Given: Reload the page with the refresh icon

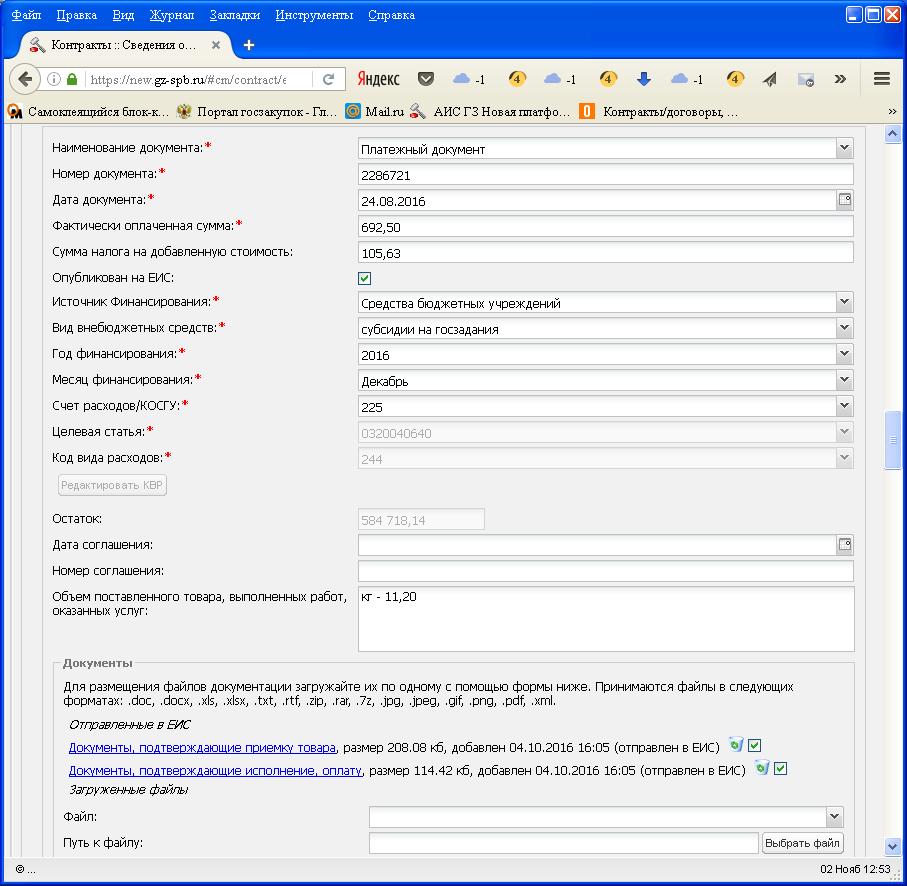Looking at the screenshot, I should pyautogui.click(x=328, y=79).
